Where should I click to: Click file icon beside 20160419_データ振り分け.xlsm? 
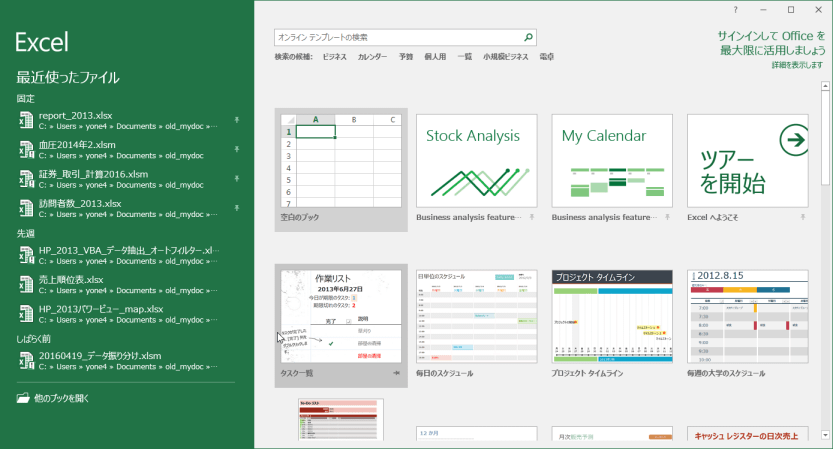25,360
